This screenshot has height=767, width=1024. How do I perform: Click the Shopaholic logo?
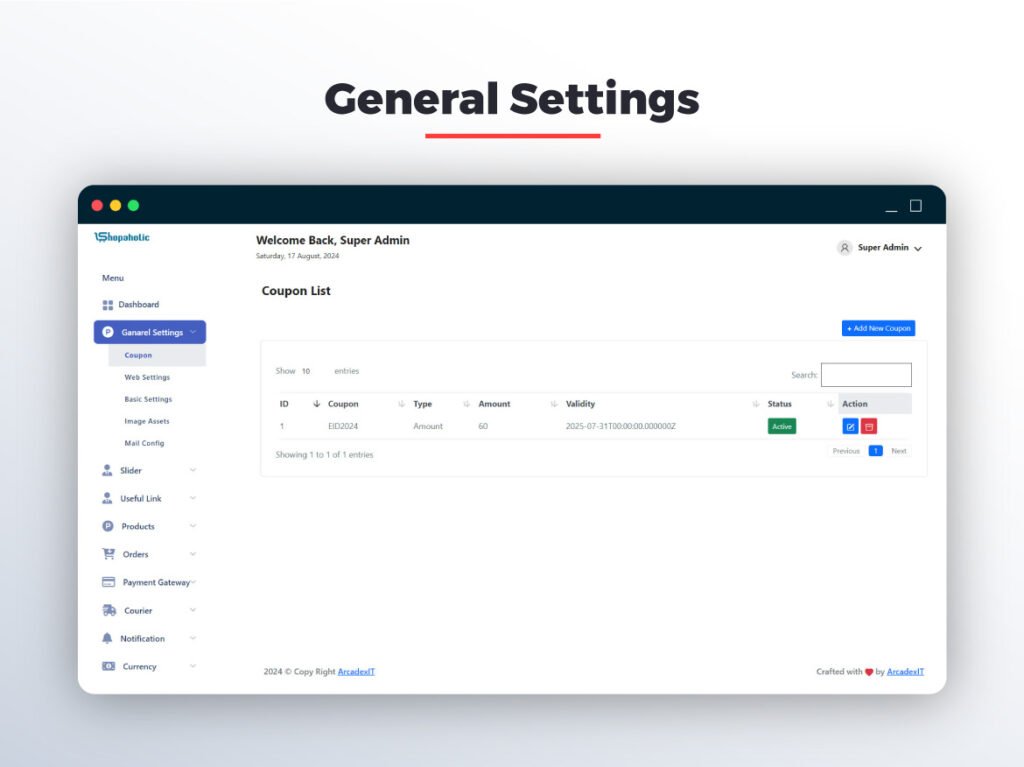(122, 238)
